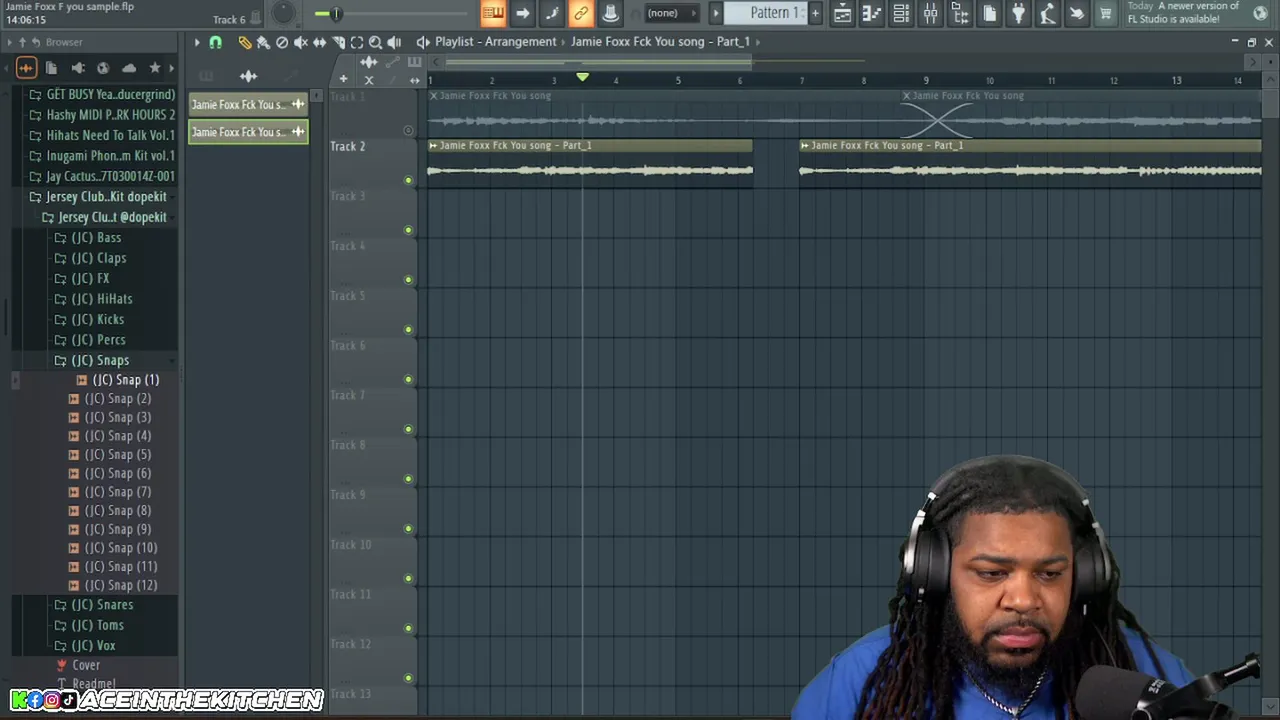
Task: Select the Delete tool (circle slash)
Action: pyautogui.click(x=282, y=42)
